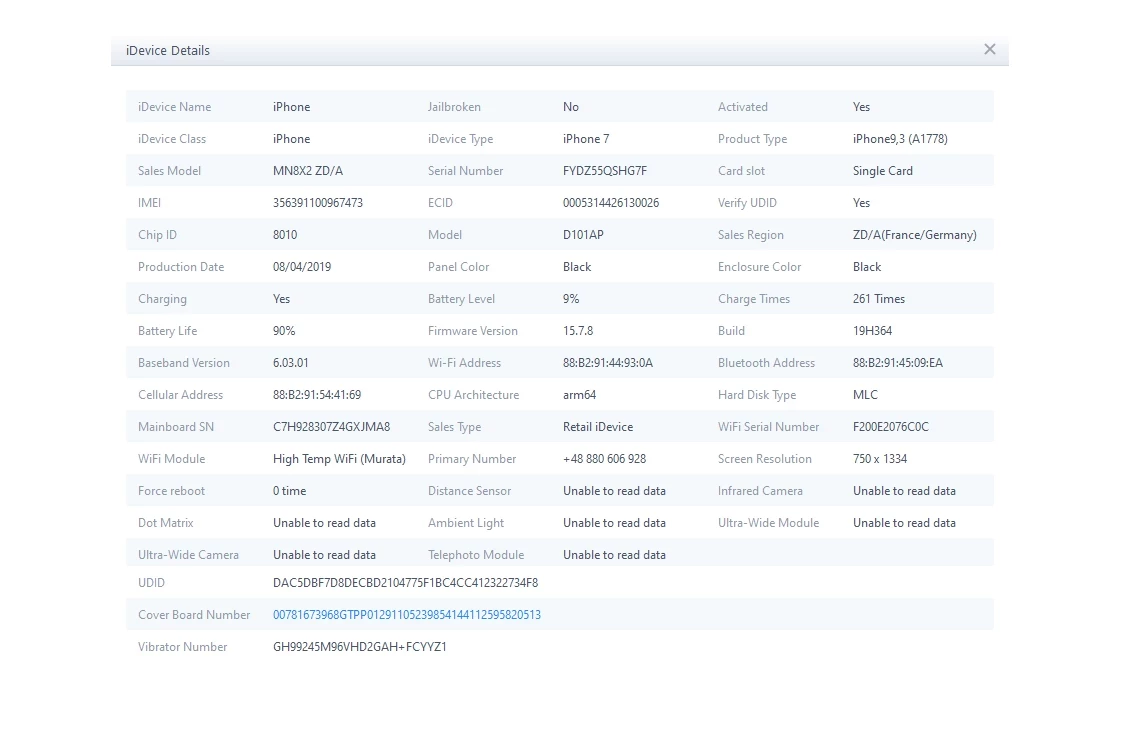Select the serial number FYDZ55QSHG7F
The width and height of the screenshot is (1124, 745).
(x=604, y=171)
